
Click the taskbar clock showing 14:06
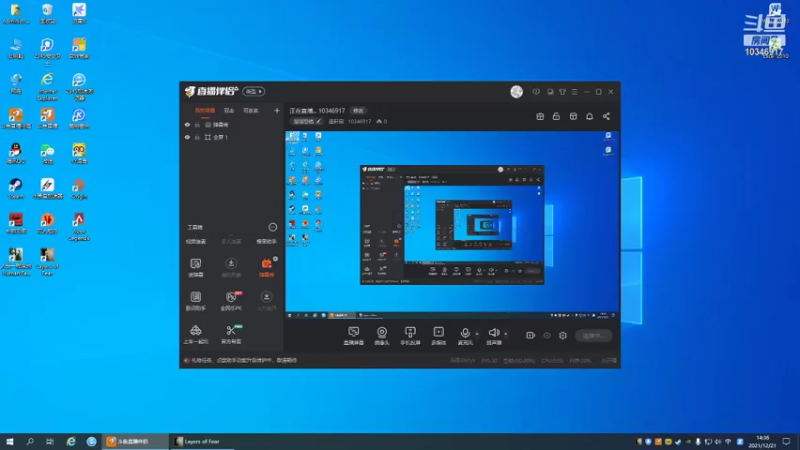click(762, 441)
